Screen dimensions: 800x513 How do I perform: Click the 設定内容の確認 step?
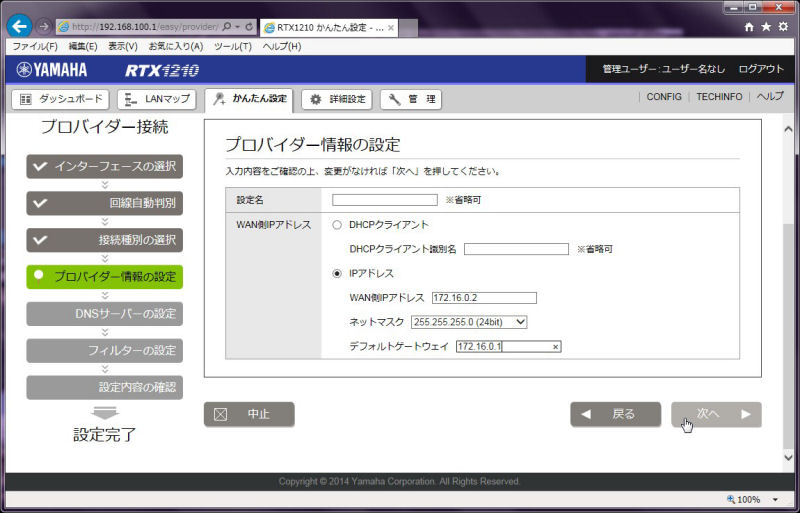[105, 387]
